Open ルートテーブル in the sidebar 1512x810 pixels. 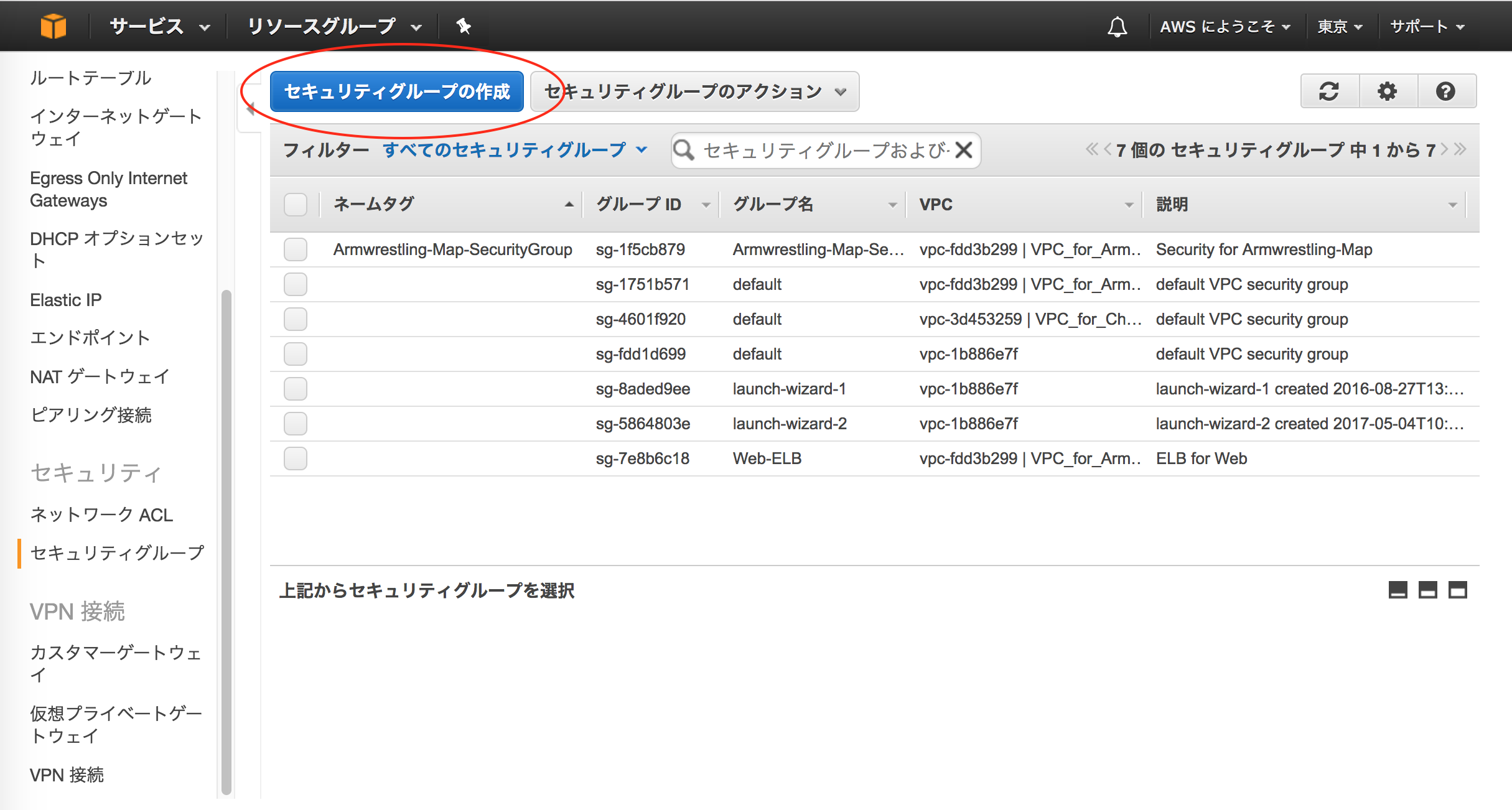[x=91, y=78]
